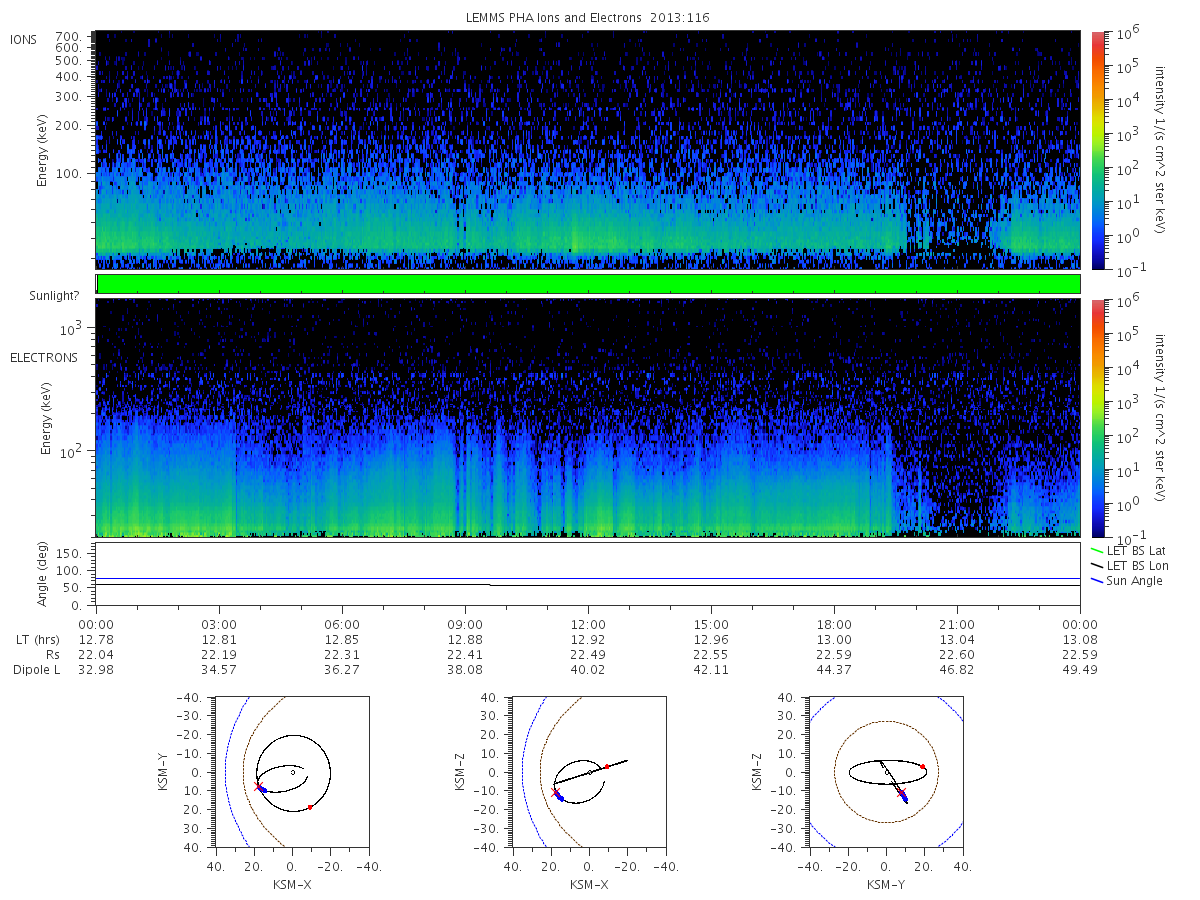
Task: Click the green LET BS Lat legend line
Action: coord(1099,550)
